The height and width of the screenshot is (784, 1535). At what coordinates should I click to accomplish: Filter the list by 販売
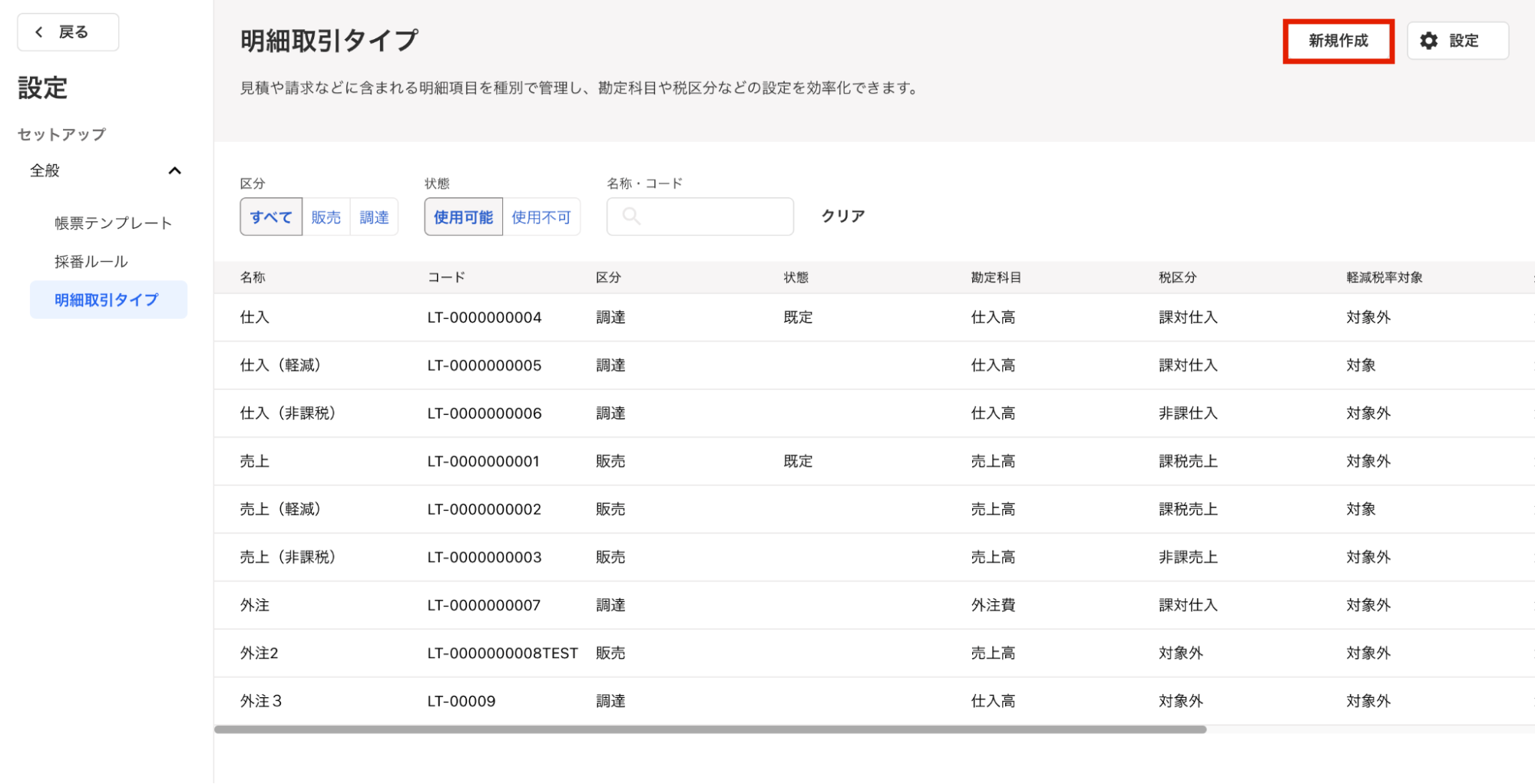point(326,217)
